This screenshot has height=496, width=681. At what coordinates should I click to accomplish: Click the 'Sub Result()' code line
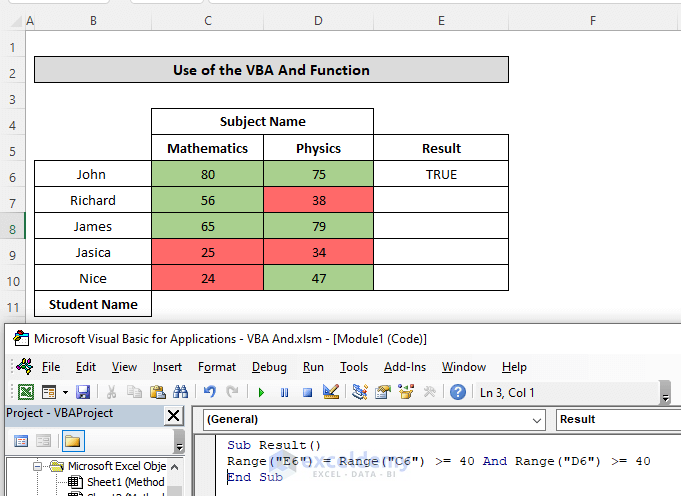[274, 445]
